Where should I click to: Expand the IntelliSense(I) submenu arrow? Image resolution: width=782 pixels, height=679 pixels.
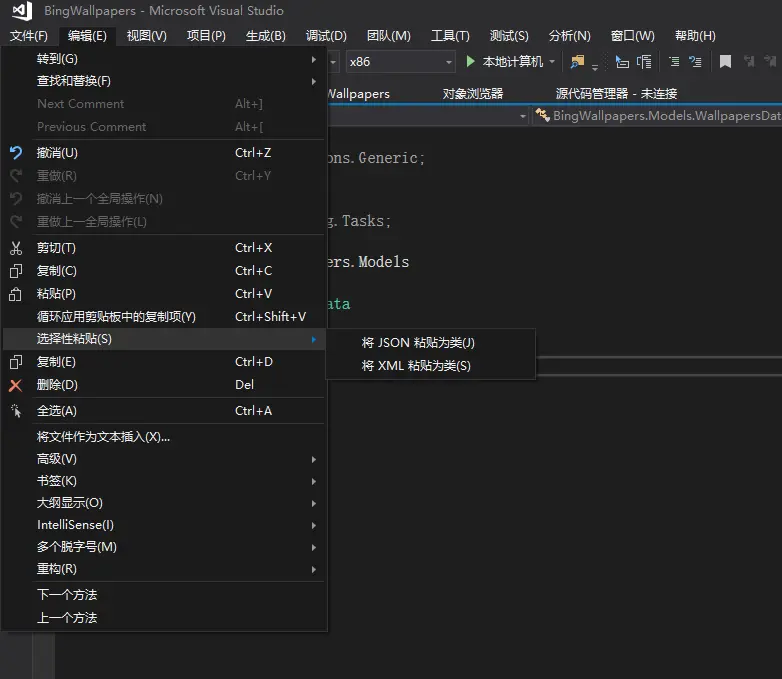click(x=314, y=525)
